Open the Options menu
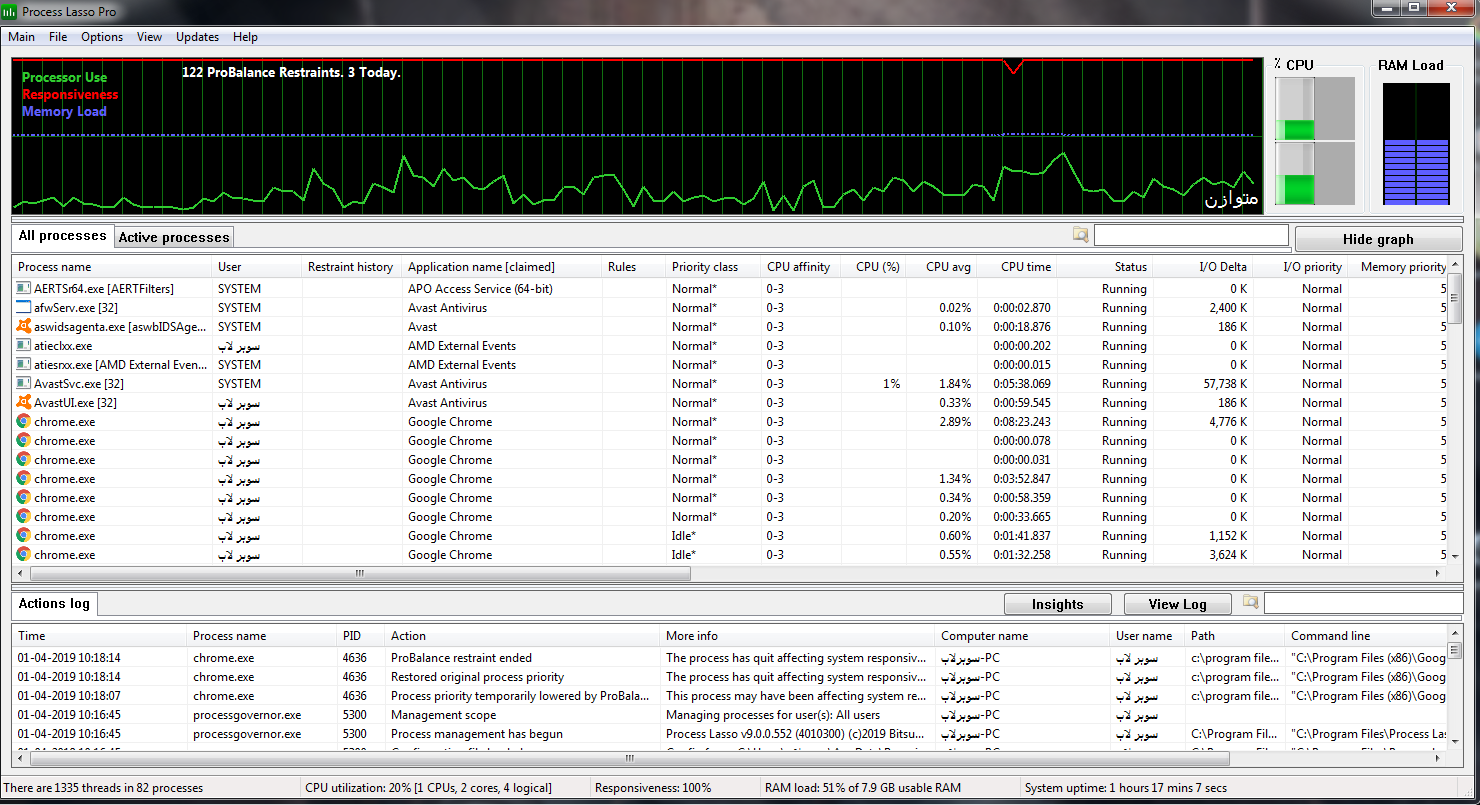This screenshot has width=1480, height=805. 102,37
